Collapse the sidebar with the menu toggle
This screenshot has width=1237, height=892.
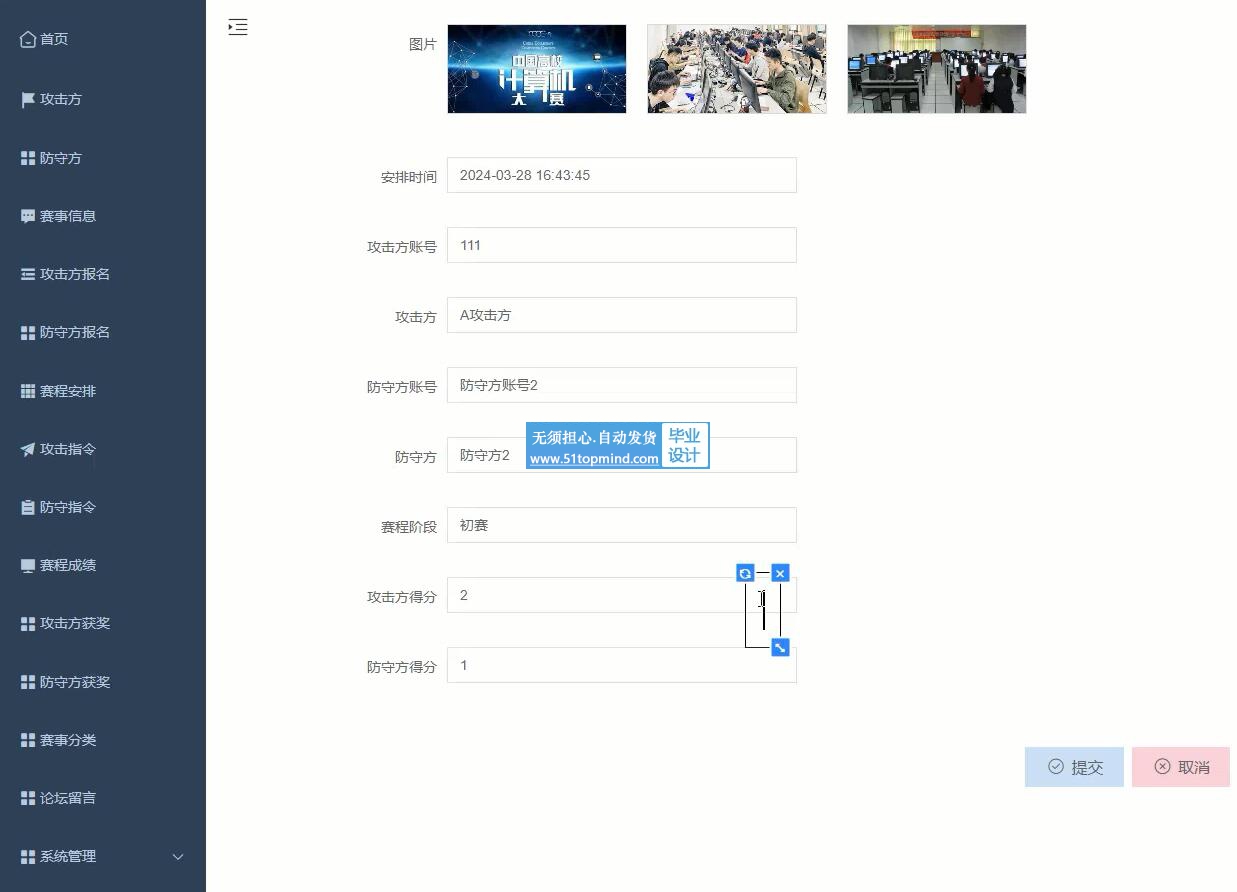click(x=238, y=27)
